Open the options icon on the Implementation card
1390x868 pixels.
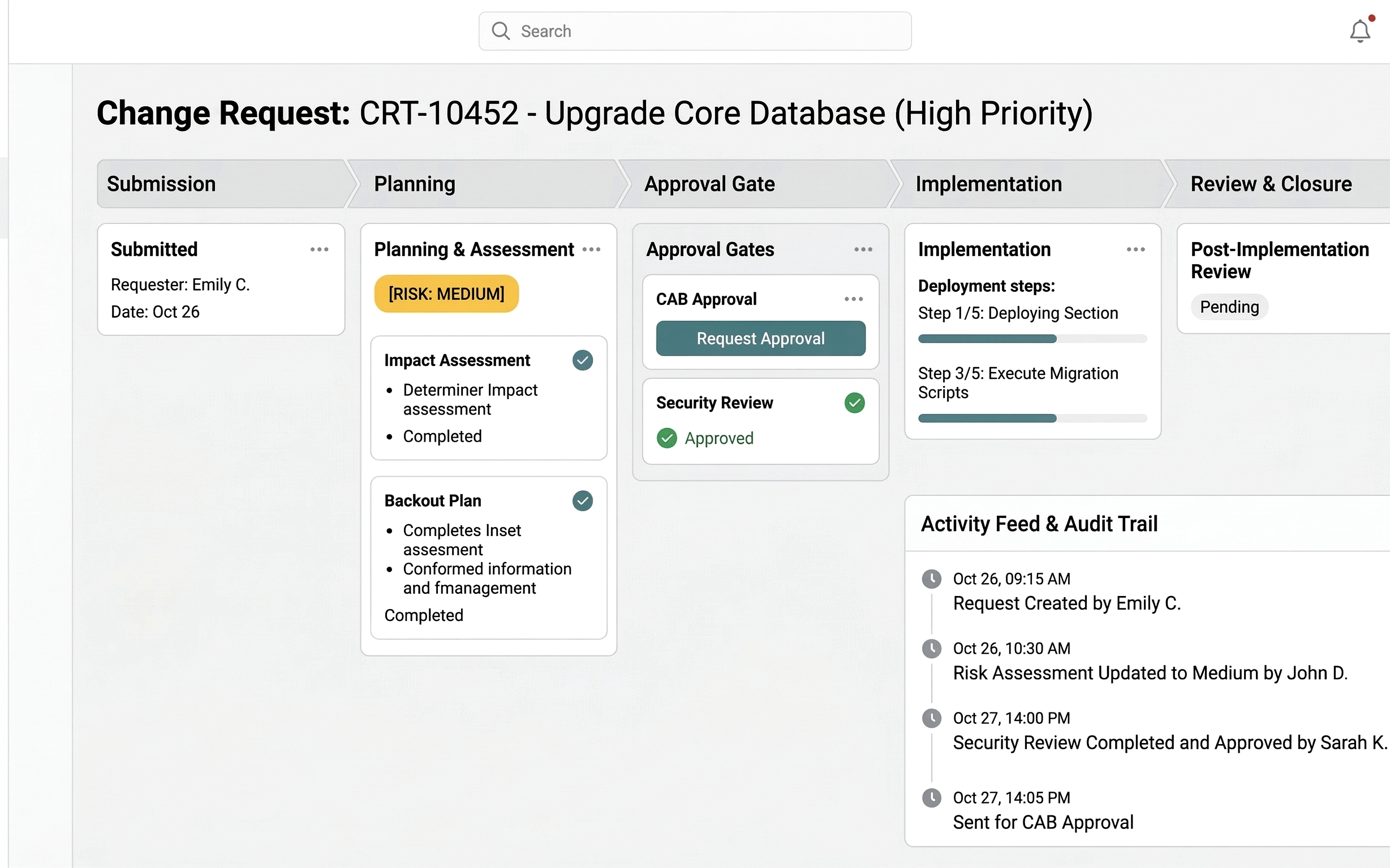[1135, 249]
